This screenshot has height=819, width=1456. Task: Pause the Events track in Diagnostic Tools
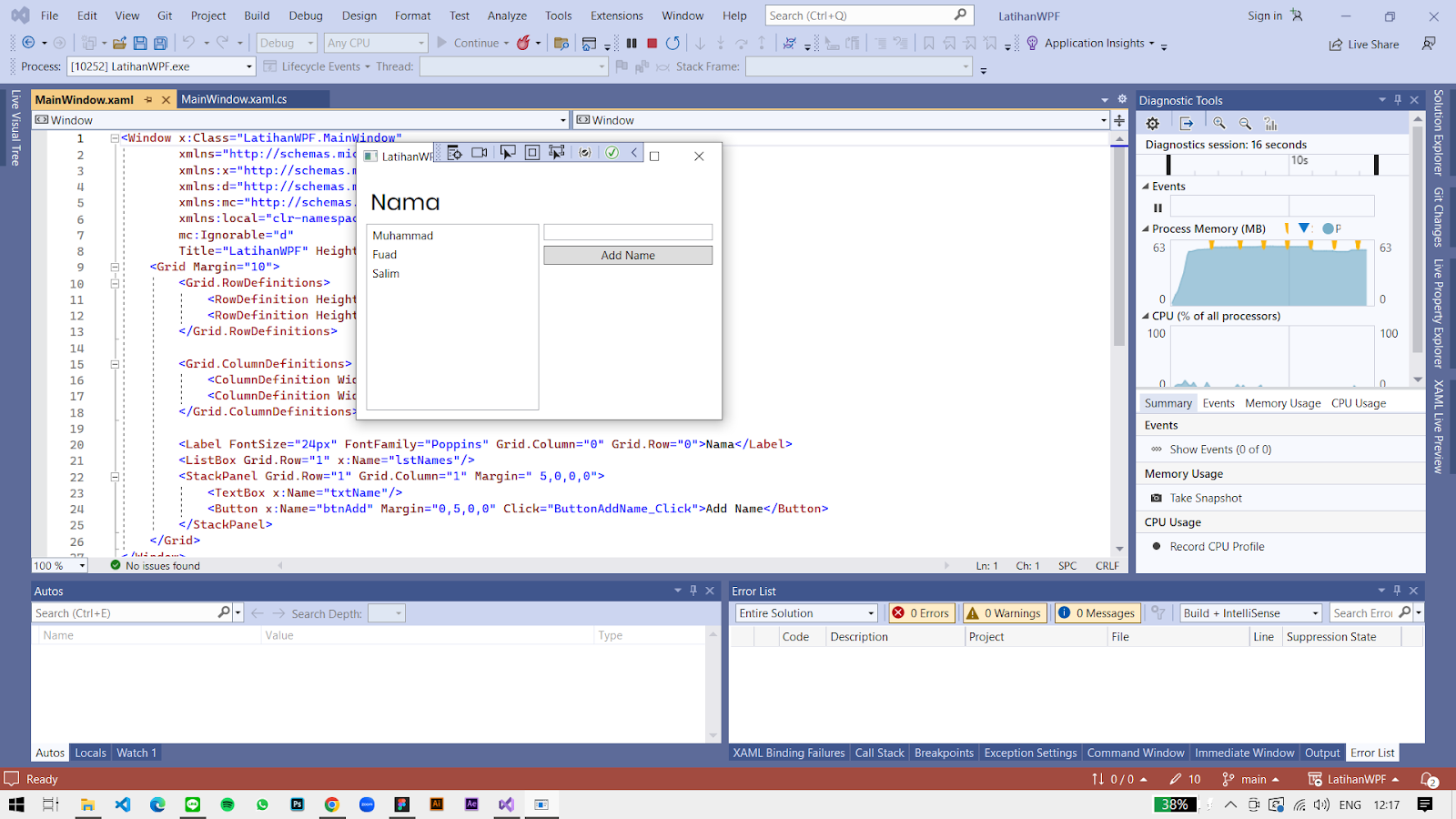pyautogui.click(x=1158, y=207)
